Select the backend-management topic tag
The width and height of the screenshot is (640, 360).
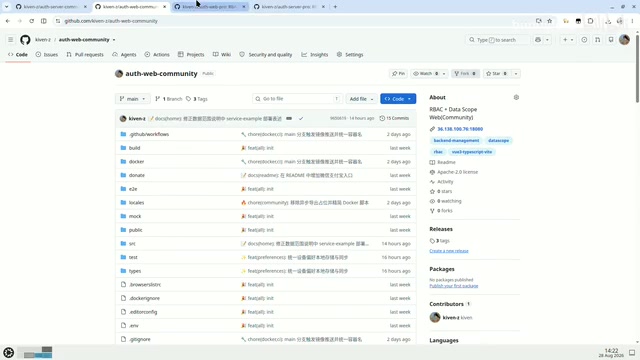(x=456, y=140)
